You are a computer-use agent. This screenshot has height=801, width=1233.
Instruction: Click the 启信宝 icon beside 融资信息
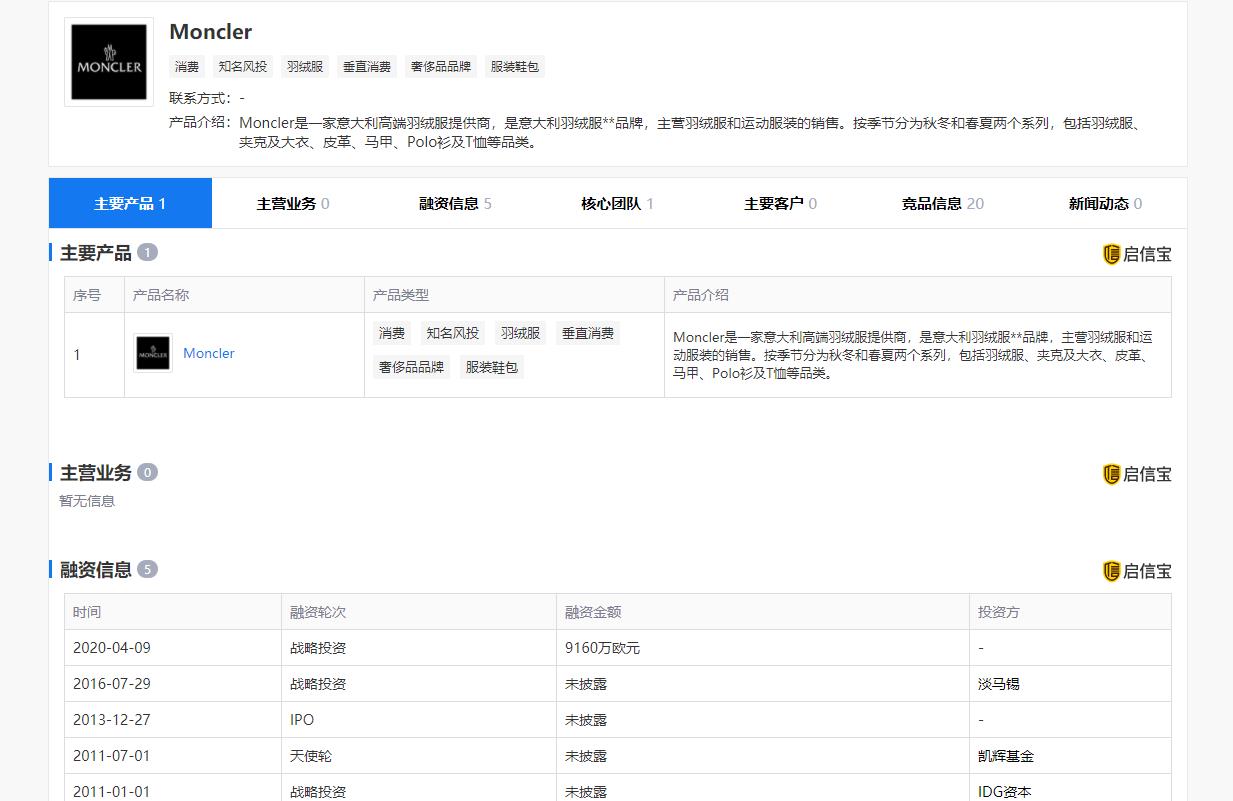click(x=1138, y=570)
